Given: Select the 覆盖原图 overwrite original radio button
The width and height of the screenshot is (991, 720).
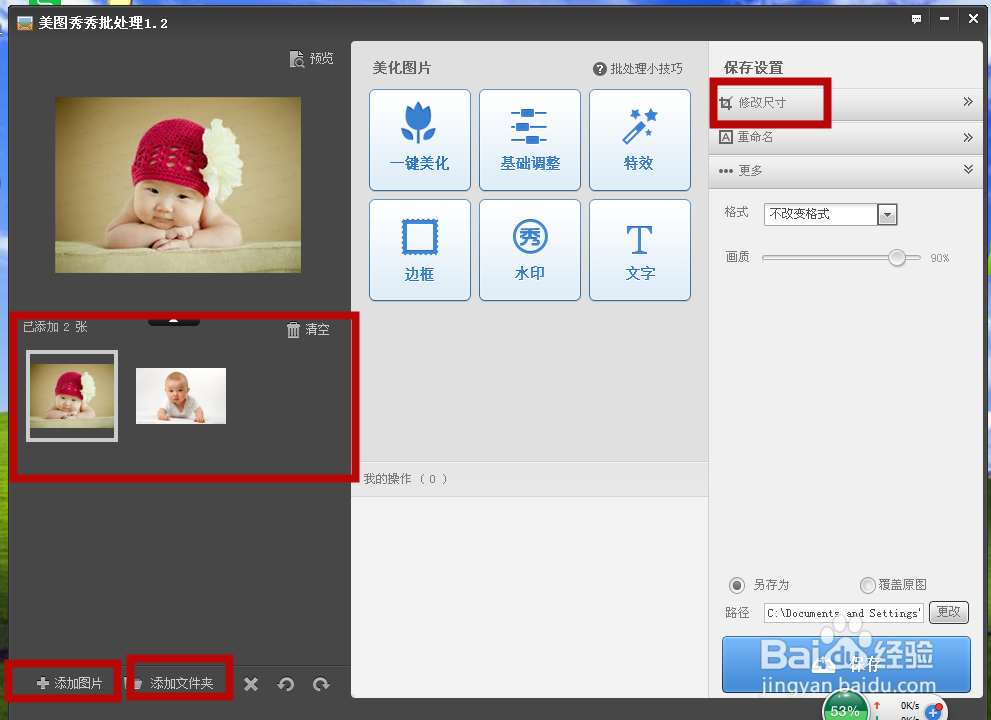Looking at the screenshot, I should pos(866,585).
